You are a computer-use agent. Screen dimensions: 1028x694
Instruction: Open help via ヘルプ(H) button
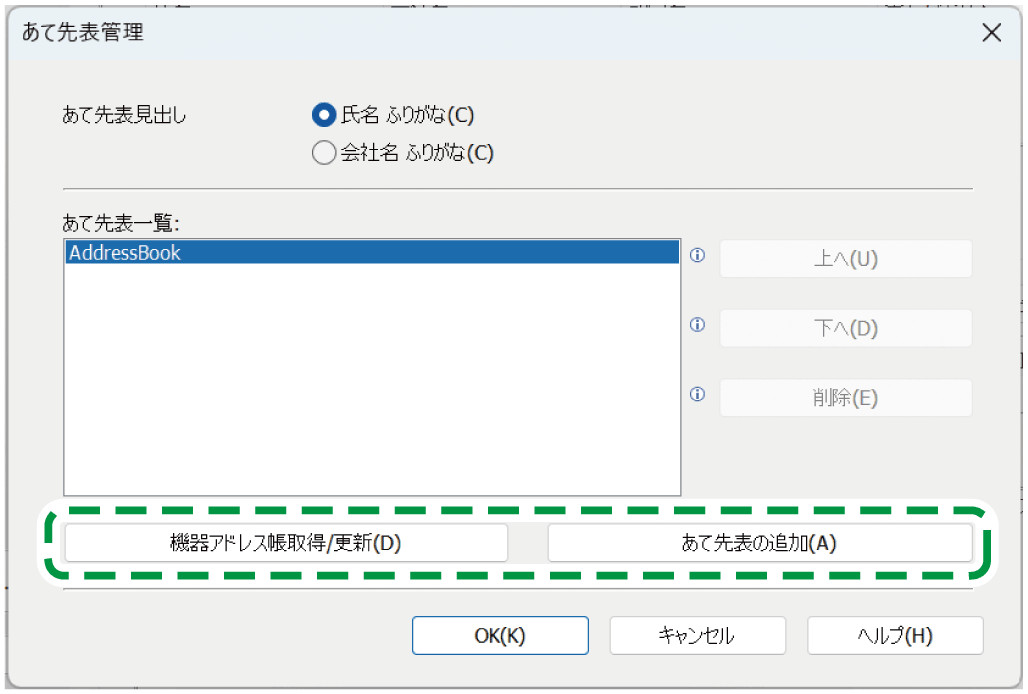click(895, 635)
